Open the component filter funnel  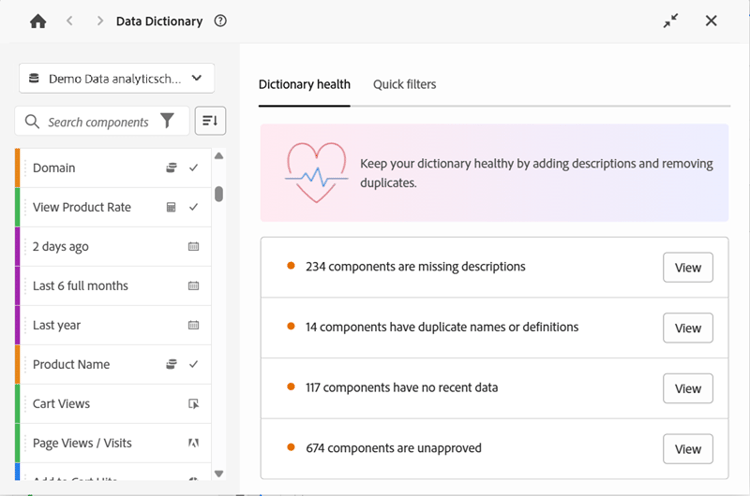167,122
